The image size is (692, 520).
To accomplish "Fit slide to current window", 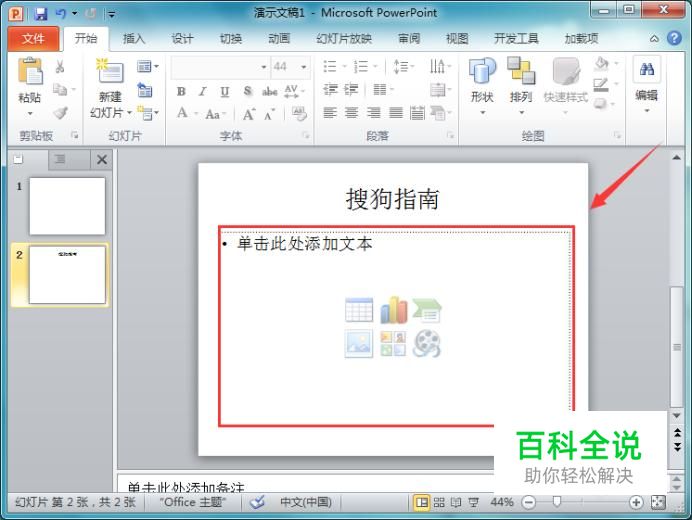I will pos(658,502).
